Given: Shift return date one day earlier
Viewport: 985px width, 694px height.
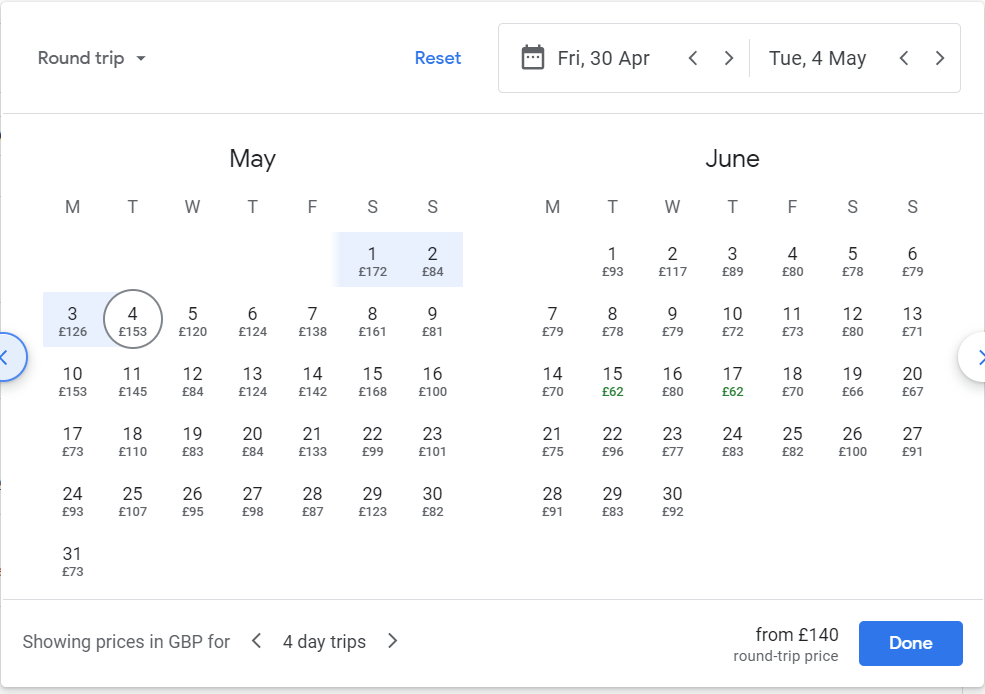Looking at the screenshot, I should tap(904, 58).
